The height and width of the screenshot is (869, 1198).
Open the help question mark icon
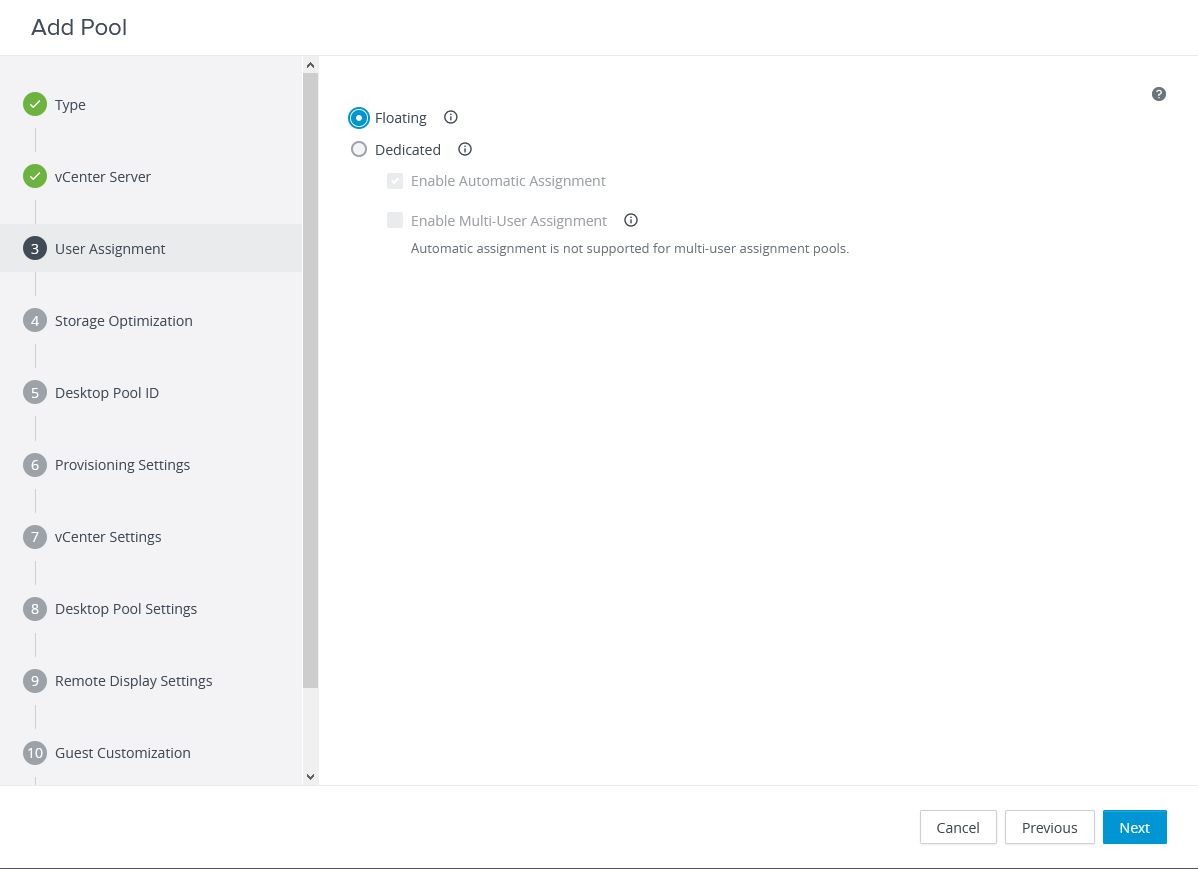point(1158,94)
